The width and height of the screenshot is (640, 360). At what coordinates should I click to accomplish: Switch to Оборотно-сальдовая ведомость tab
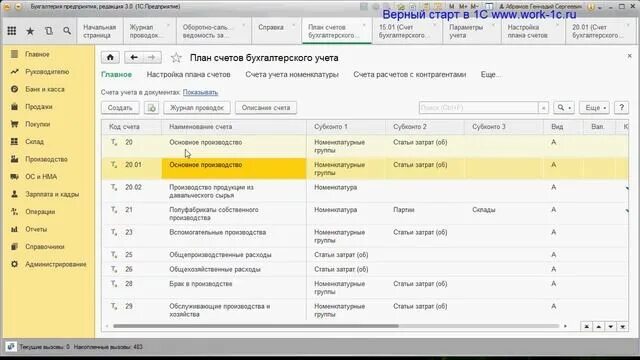coord(214,31)
